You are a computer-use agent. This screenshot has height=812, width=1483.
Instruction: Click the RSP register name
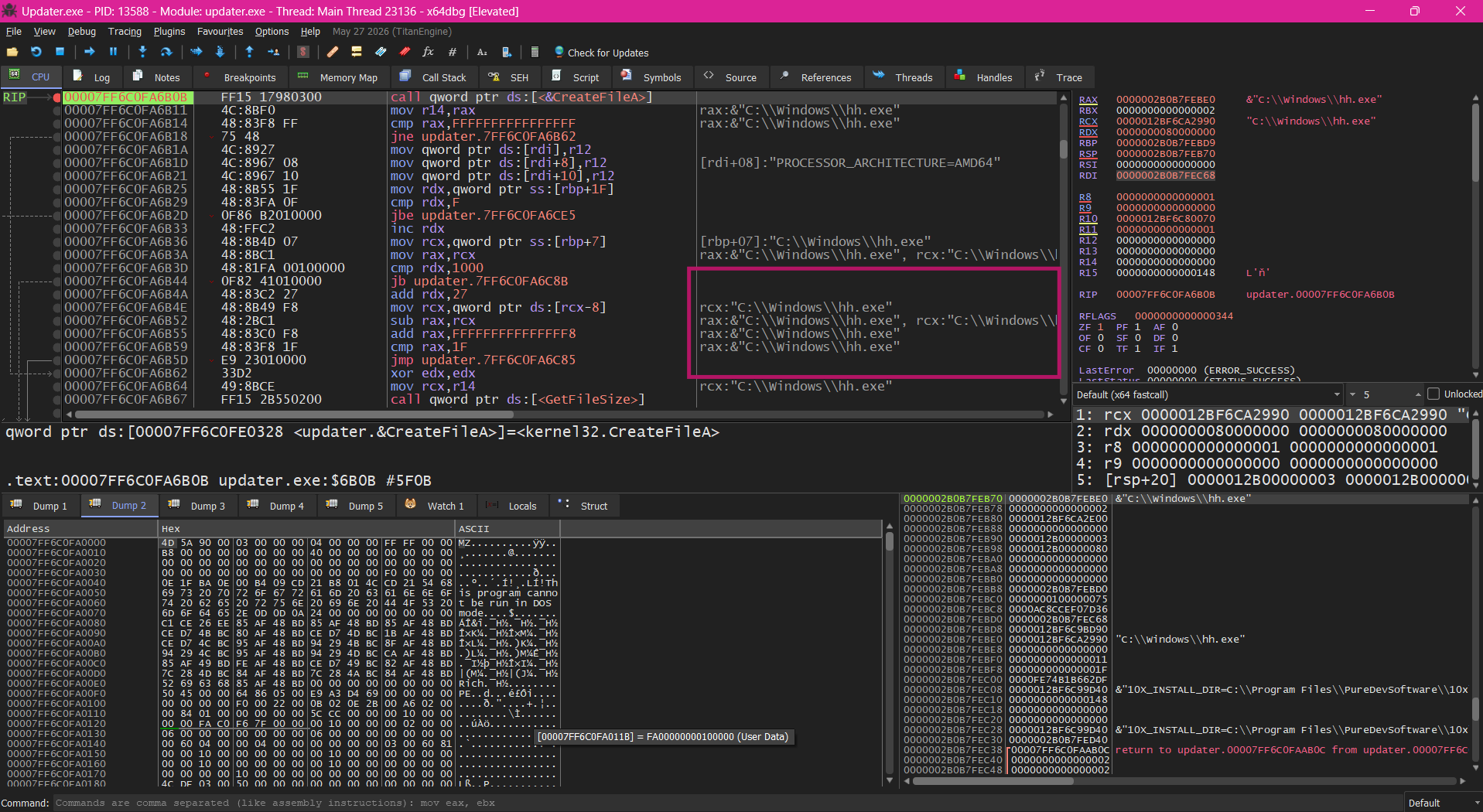point(1088,154)
